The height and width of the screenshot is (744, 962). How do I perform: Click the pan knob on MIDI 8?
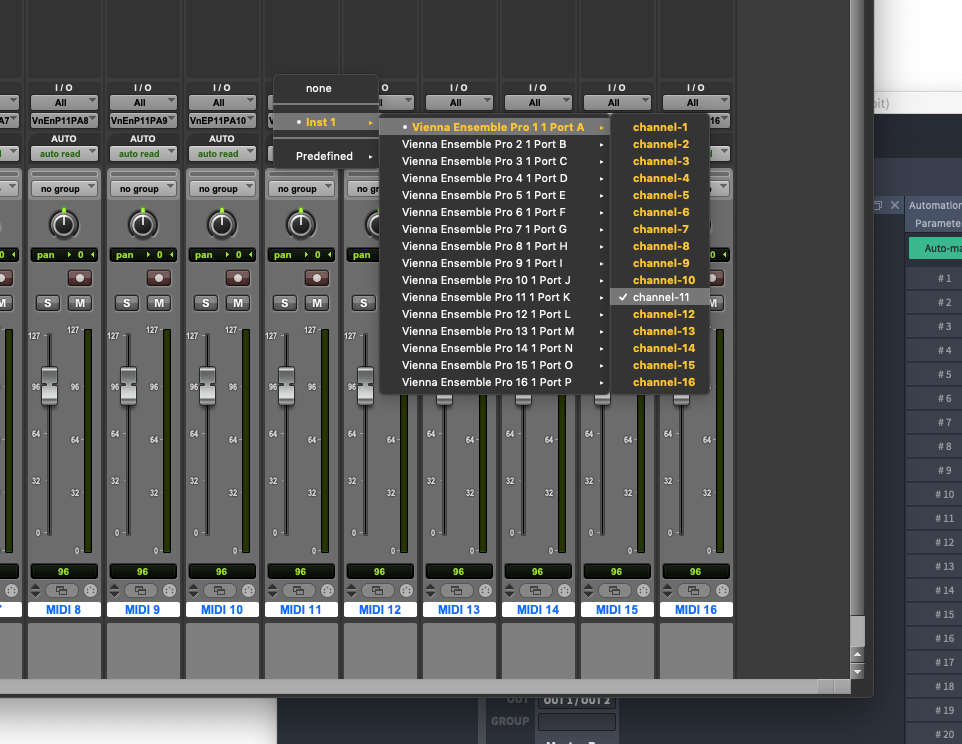(64, 224)
